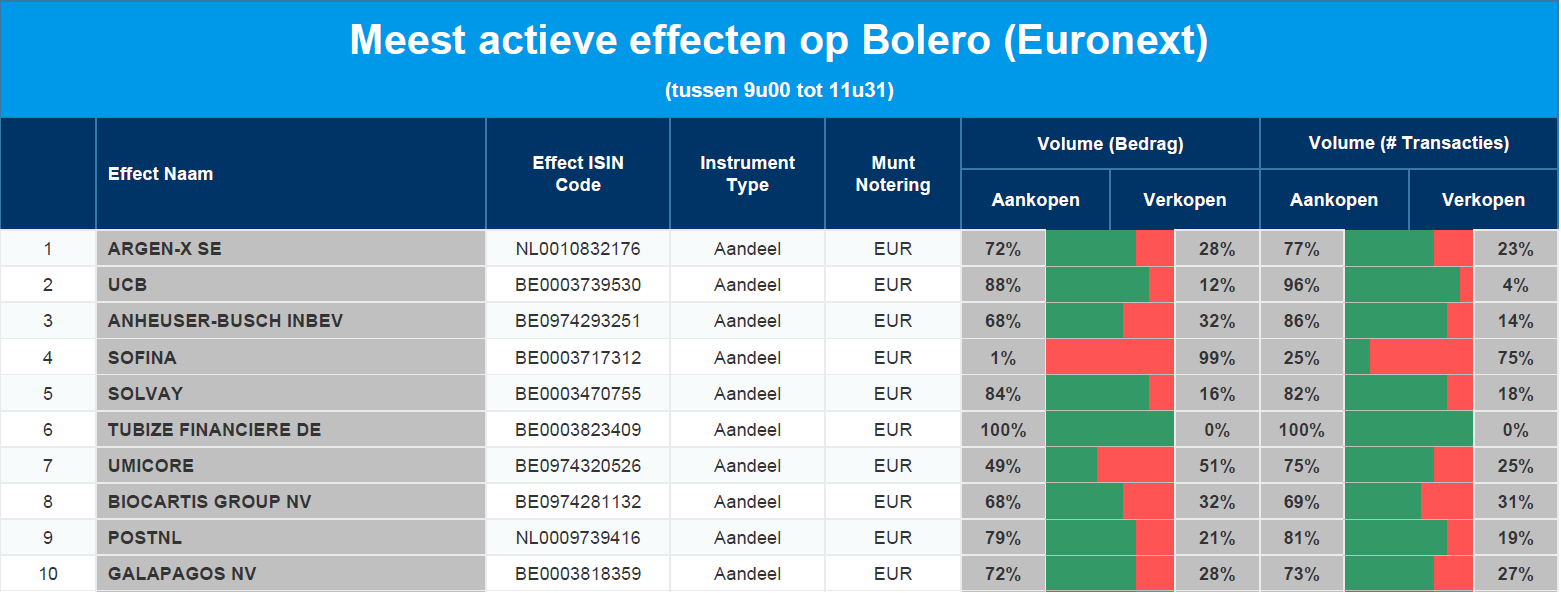Click the ARGEN-X SE stock name
This screenshot has width=1561, height=593.
coord(164,249)
